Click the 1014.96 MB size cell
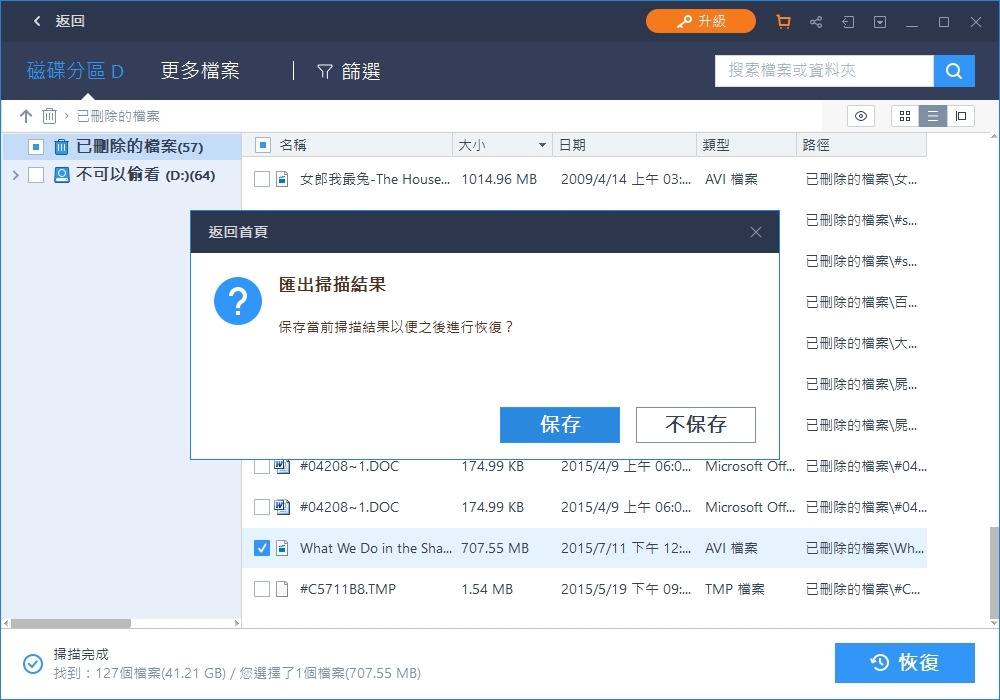Image resolution: width=1000 pixels, height=700 pixels. click(x=499, y=179)
